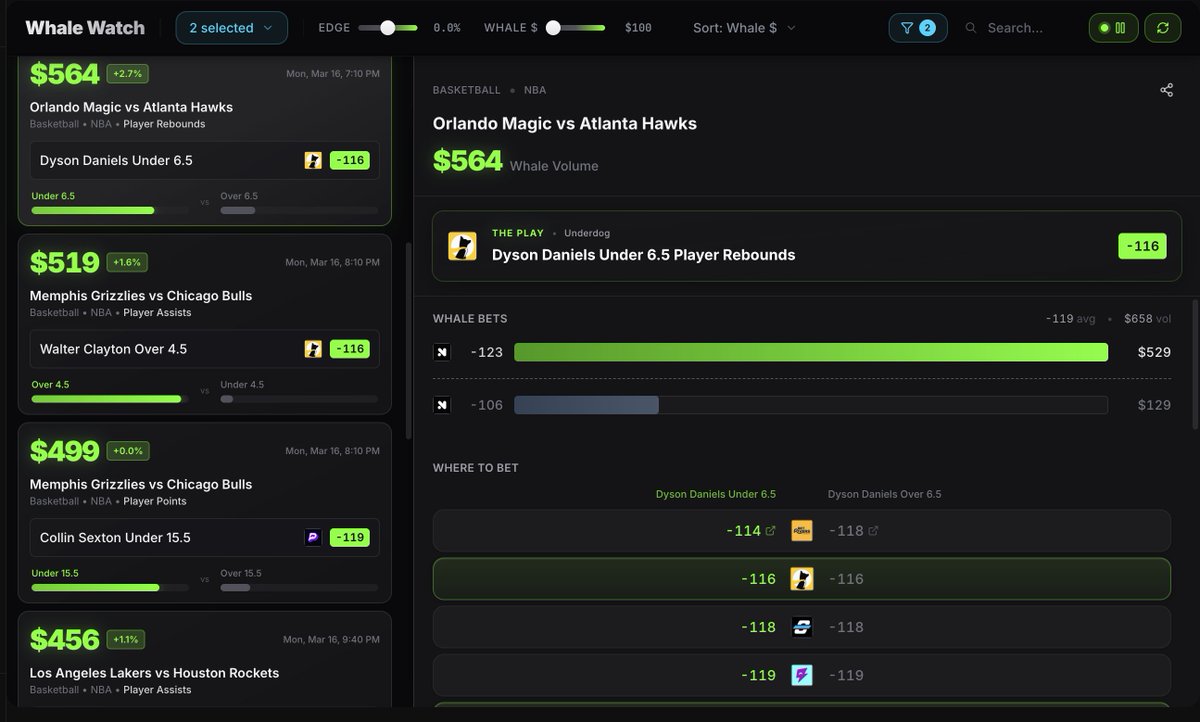Click sportsbook icon beside -106 whale bet
The width and height of the screenshot is (1200, 722).
[442, 405]
